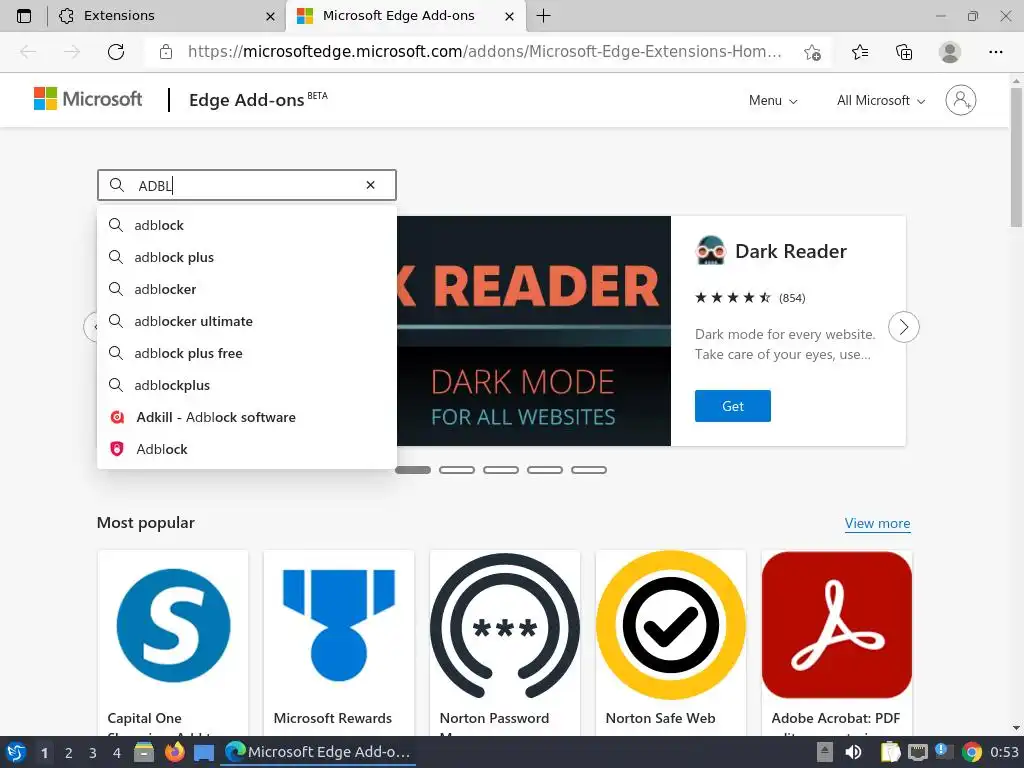Open a new tab with plus icon
Viewport: 1024px width, 768px height.
pyautogui.click(x=543, y=16)
